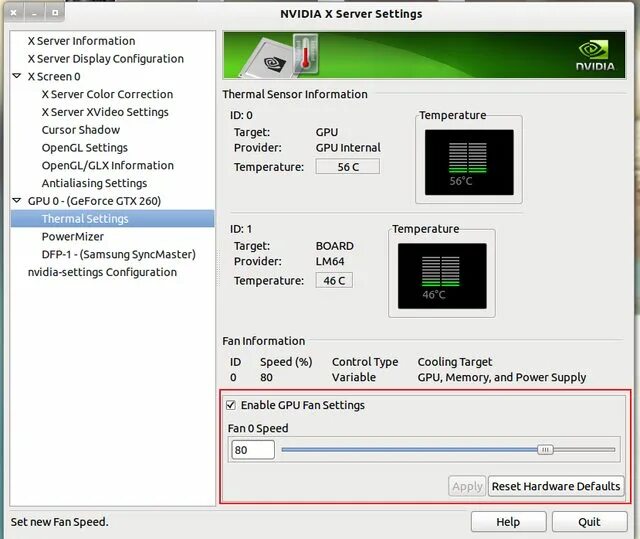Click the BOARD temperature 46 C field

point(334,281)
